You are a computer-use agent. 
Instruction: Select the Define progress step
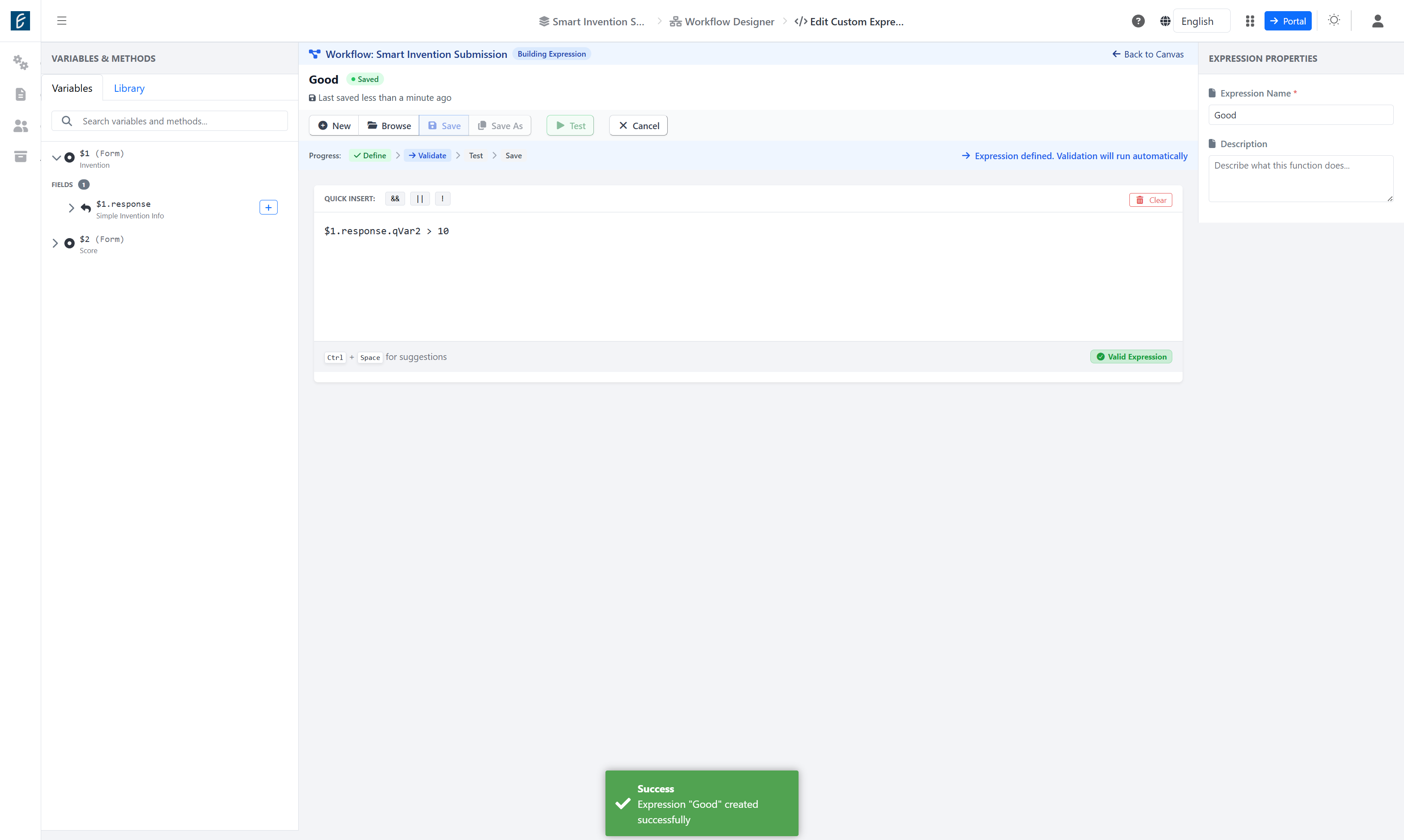370,156
